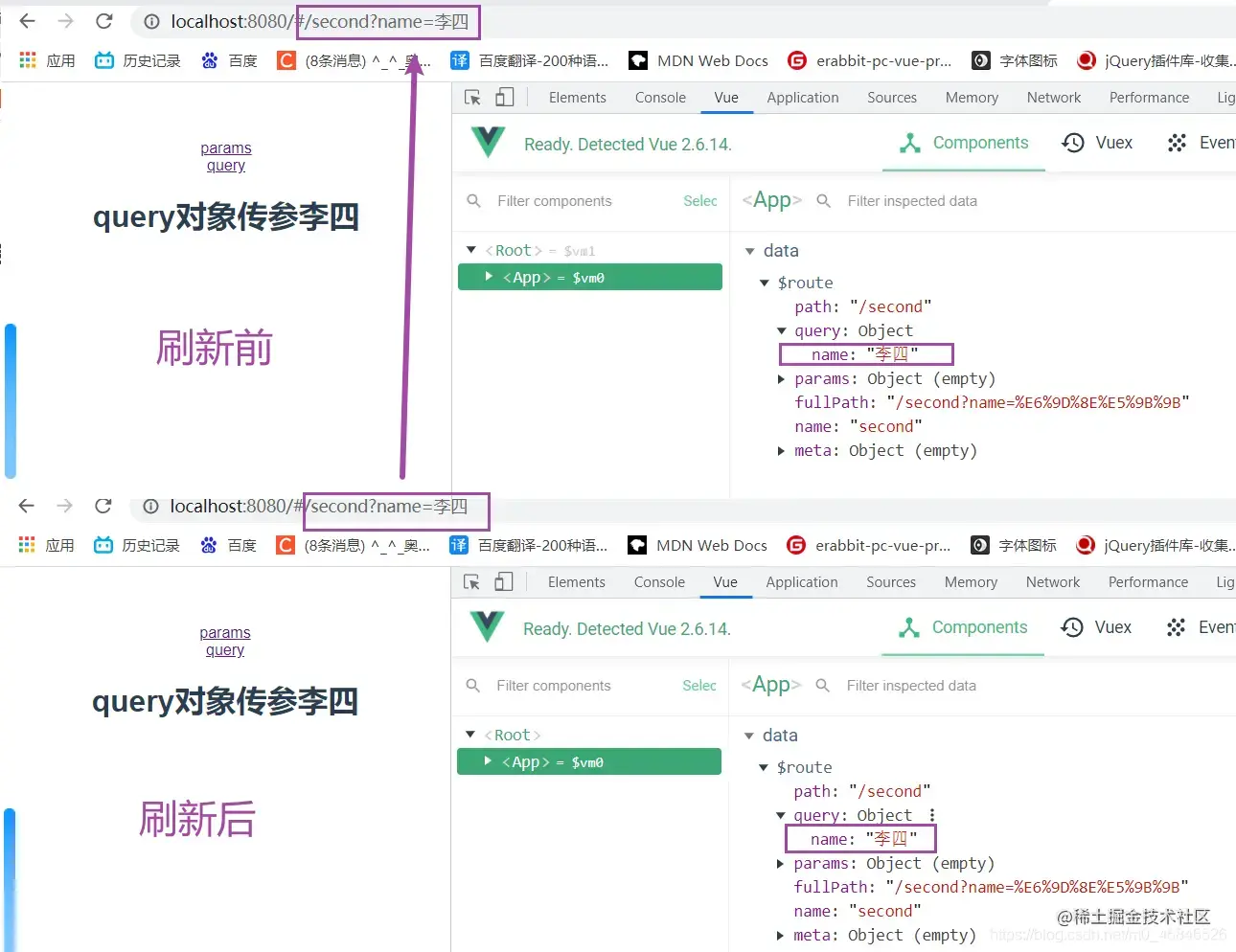
Task: Open Vuex panel in upper Vue devtools
Action: pyautogui.click(x=1098, y=143)
